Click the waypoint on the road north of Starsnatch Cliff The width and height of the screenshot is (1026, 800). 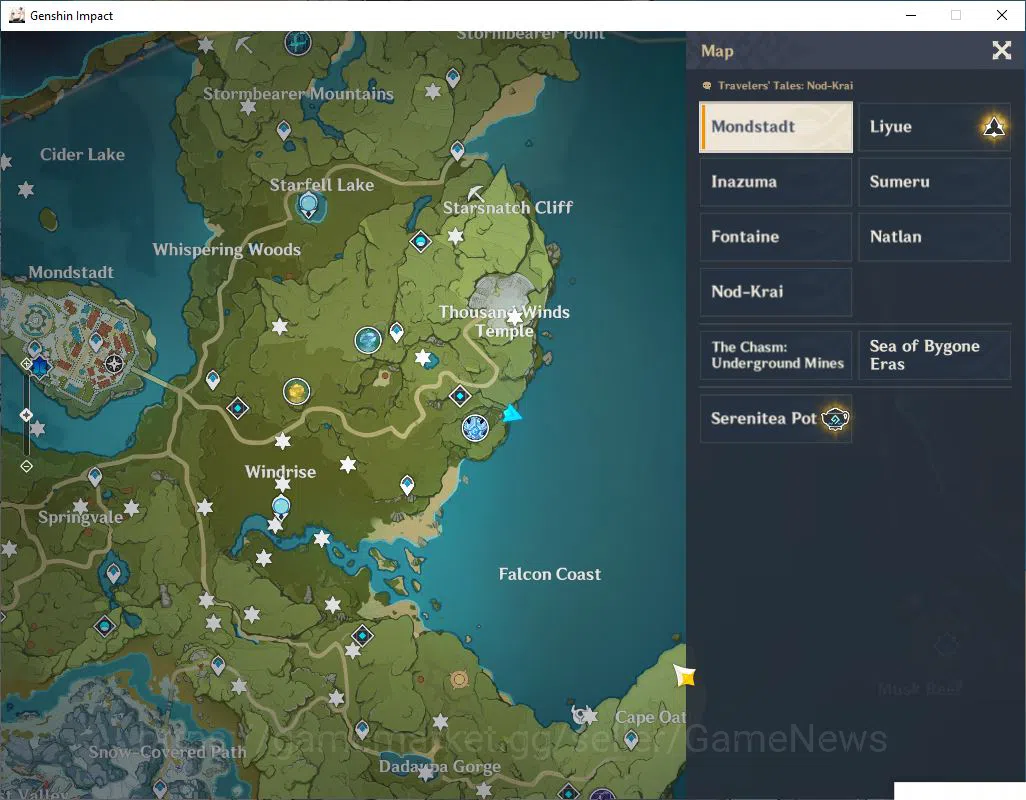(457, 151)
